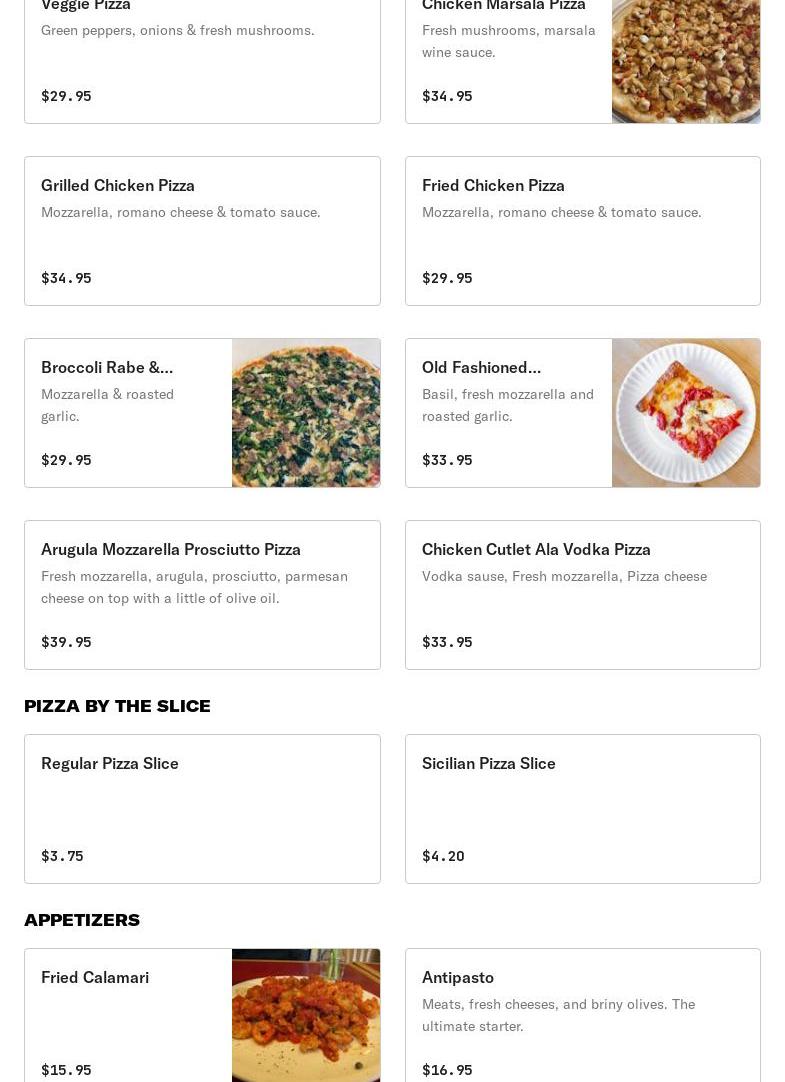Click the Appetizers section heading
Viewport: 785px width, 1082px height.
pyautogui.click(x=82, y=920)
